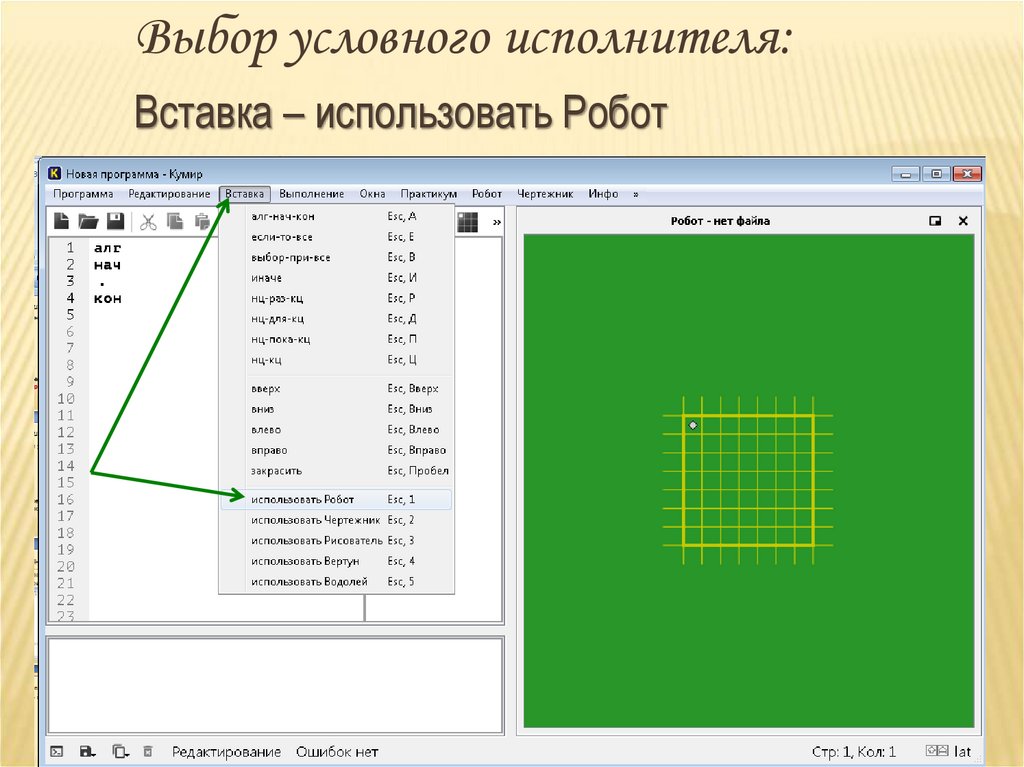Click the Paste clipboard icon

[202, 221]
